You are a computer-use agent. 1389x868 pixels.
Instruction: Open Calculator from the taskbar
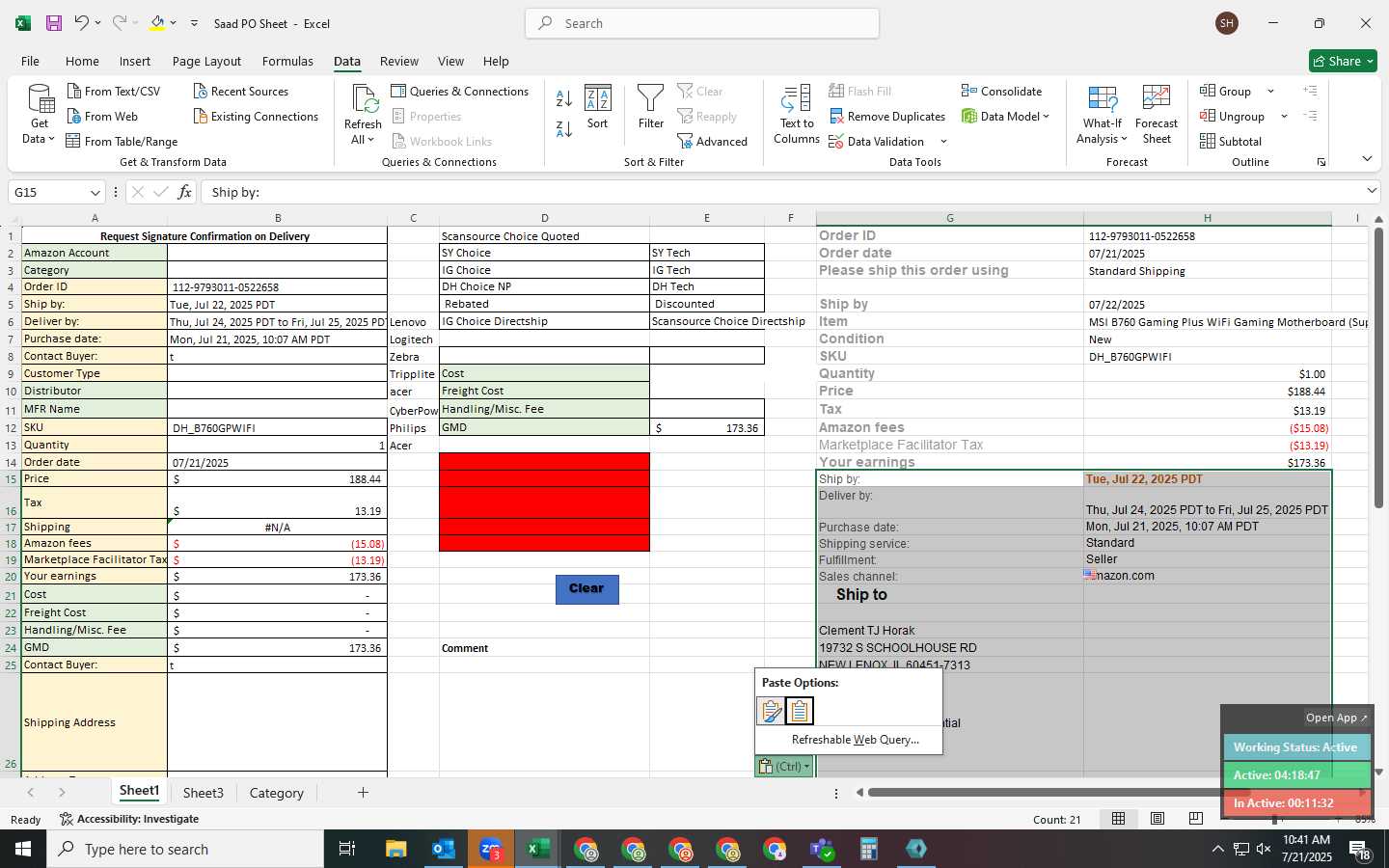pyautogui.click(x=868, y=849)
